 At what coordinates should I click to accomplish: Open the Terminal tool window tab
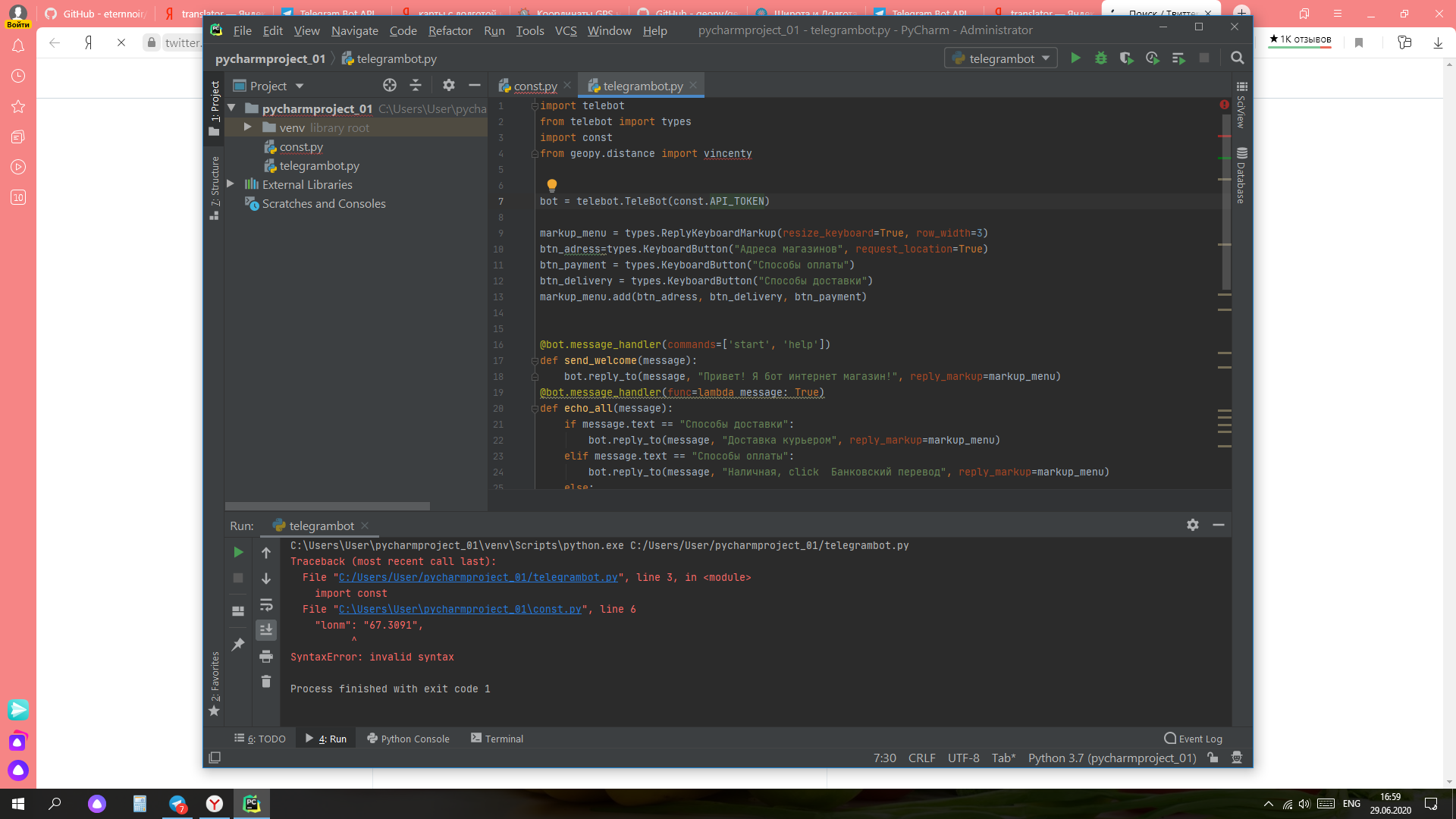coord(497,739)
